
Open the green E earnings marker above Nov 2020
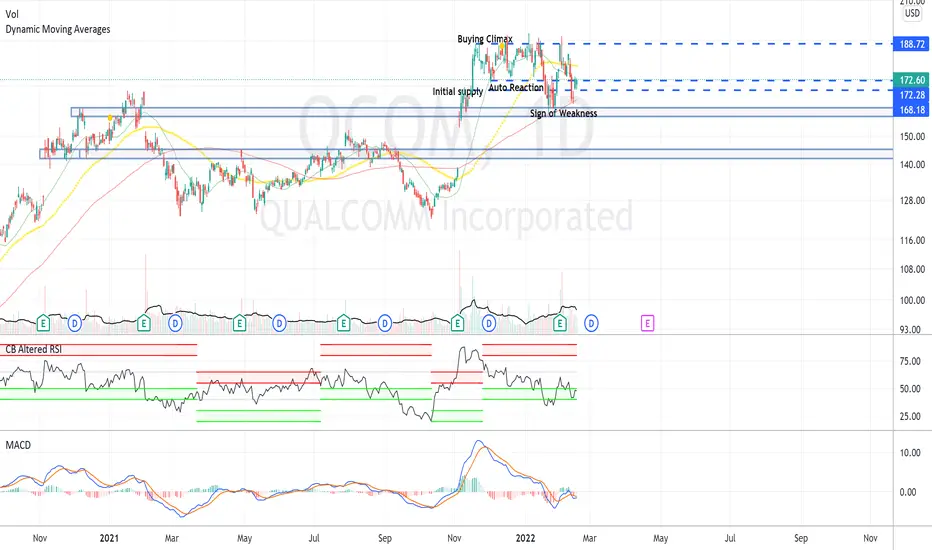[x=43, y=323]
